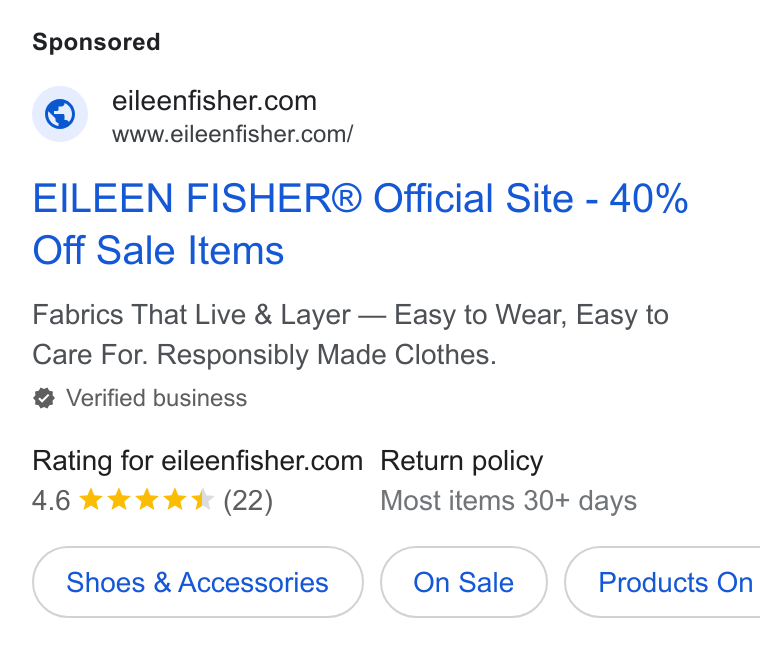
Task: Click the verified business checkmark badge
Action: 44,398
